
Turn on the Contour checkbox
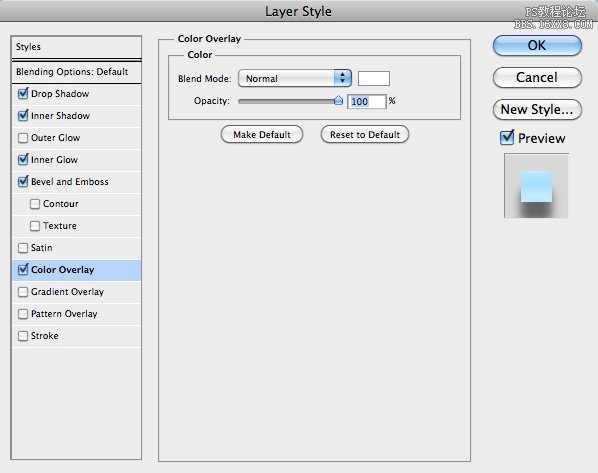[35, 204]
